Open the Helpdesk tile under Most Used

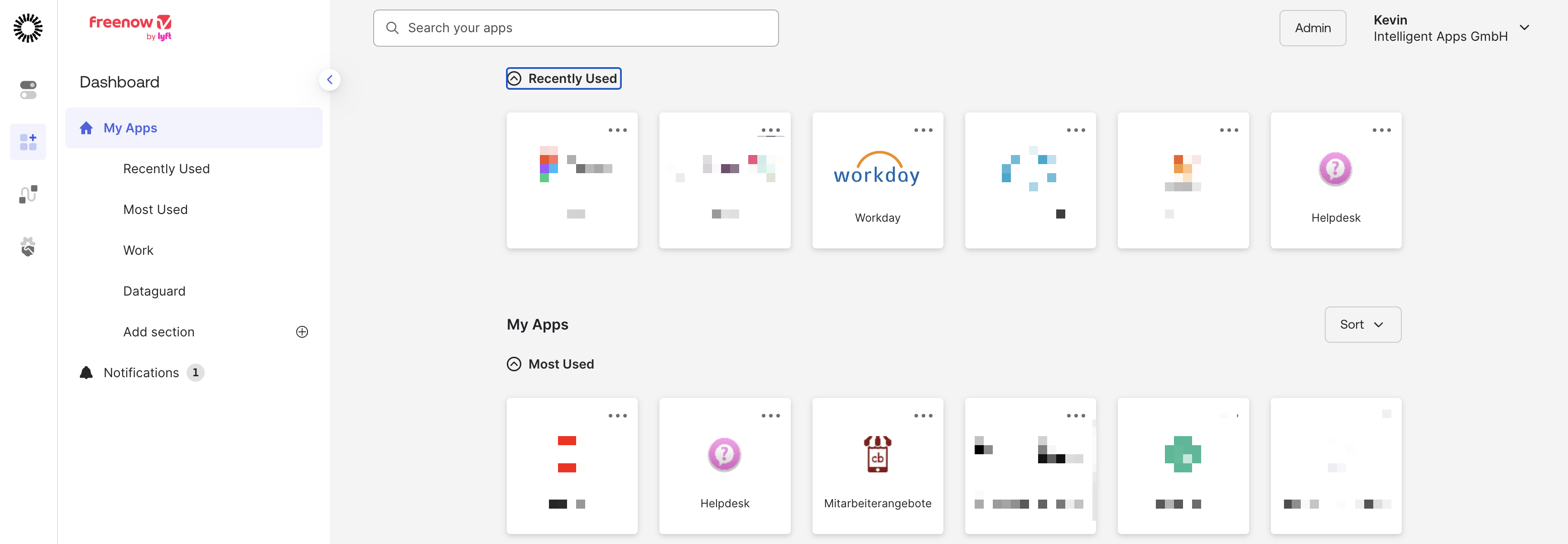click(725, 466)
